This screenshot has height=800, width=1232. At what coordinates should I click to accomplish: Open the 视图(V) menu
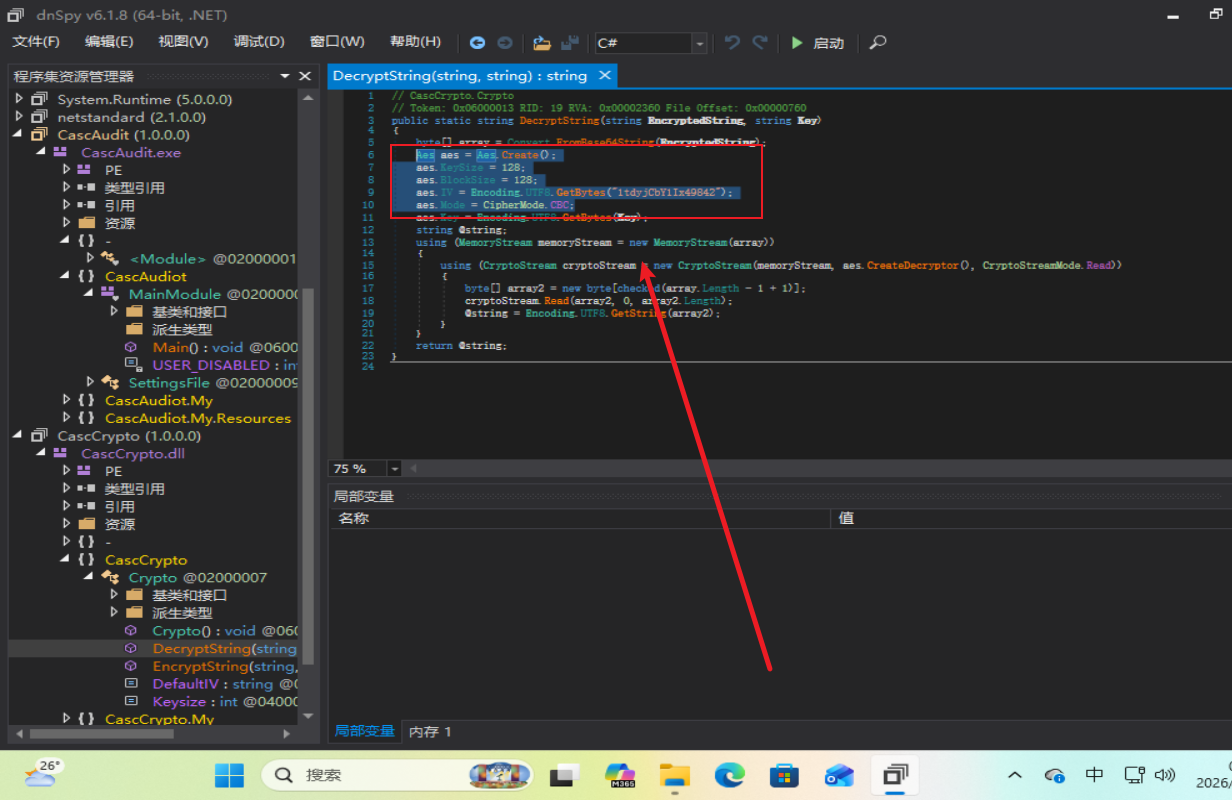coord(183,42)
